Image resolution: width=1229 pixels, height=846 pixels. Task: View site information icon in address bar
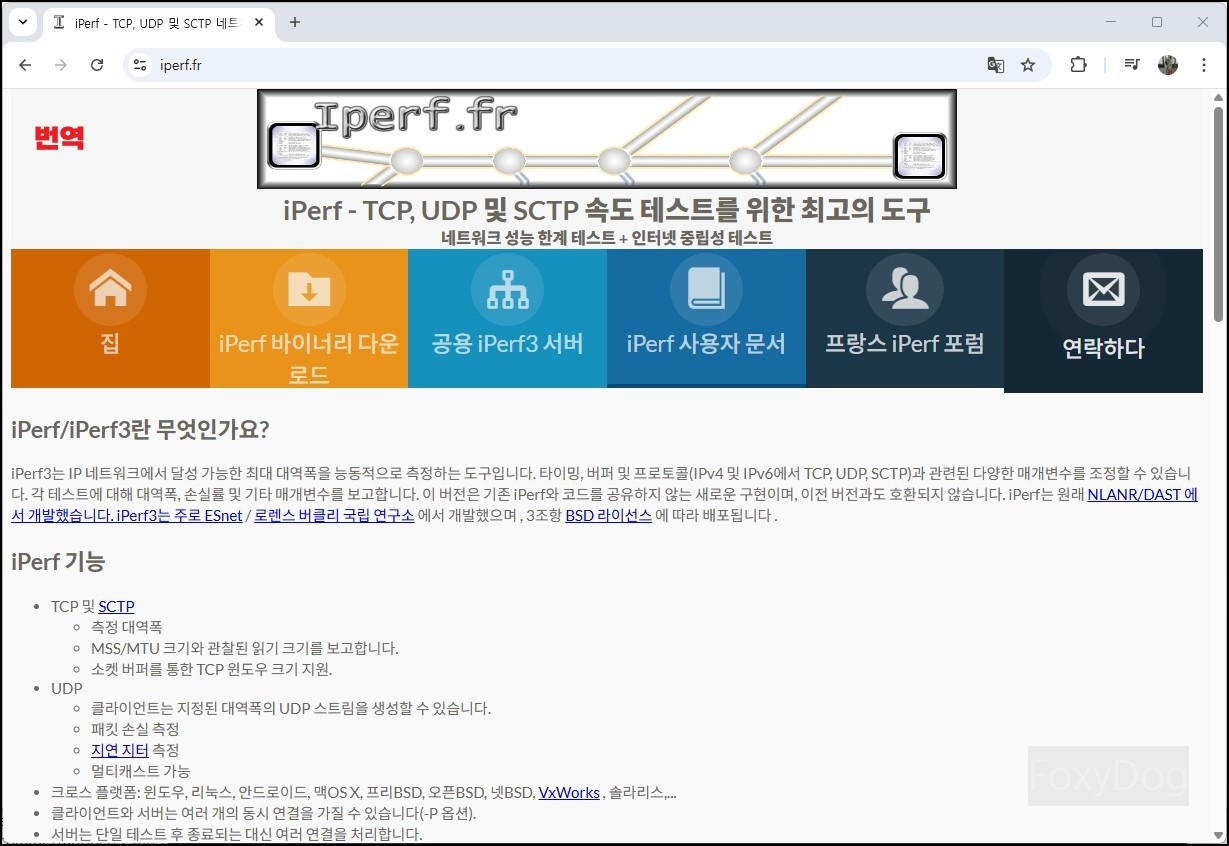141,65
